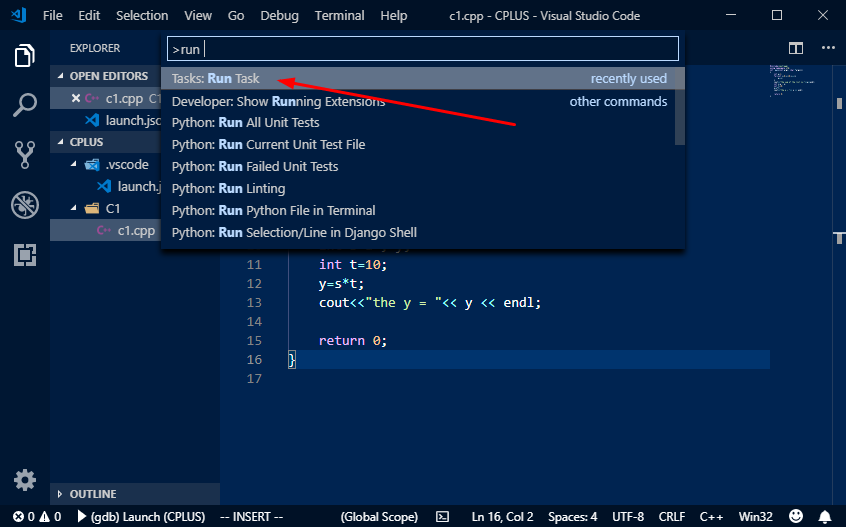Collapse the C1 folder

coord(73,208)
